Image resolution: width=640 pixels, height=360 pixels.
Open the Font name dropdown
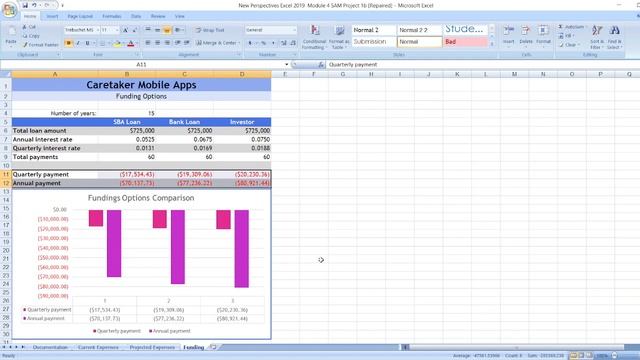(x=98, y=30)
